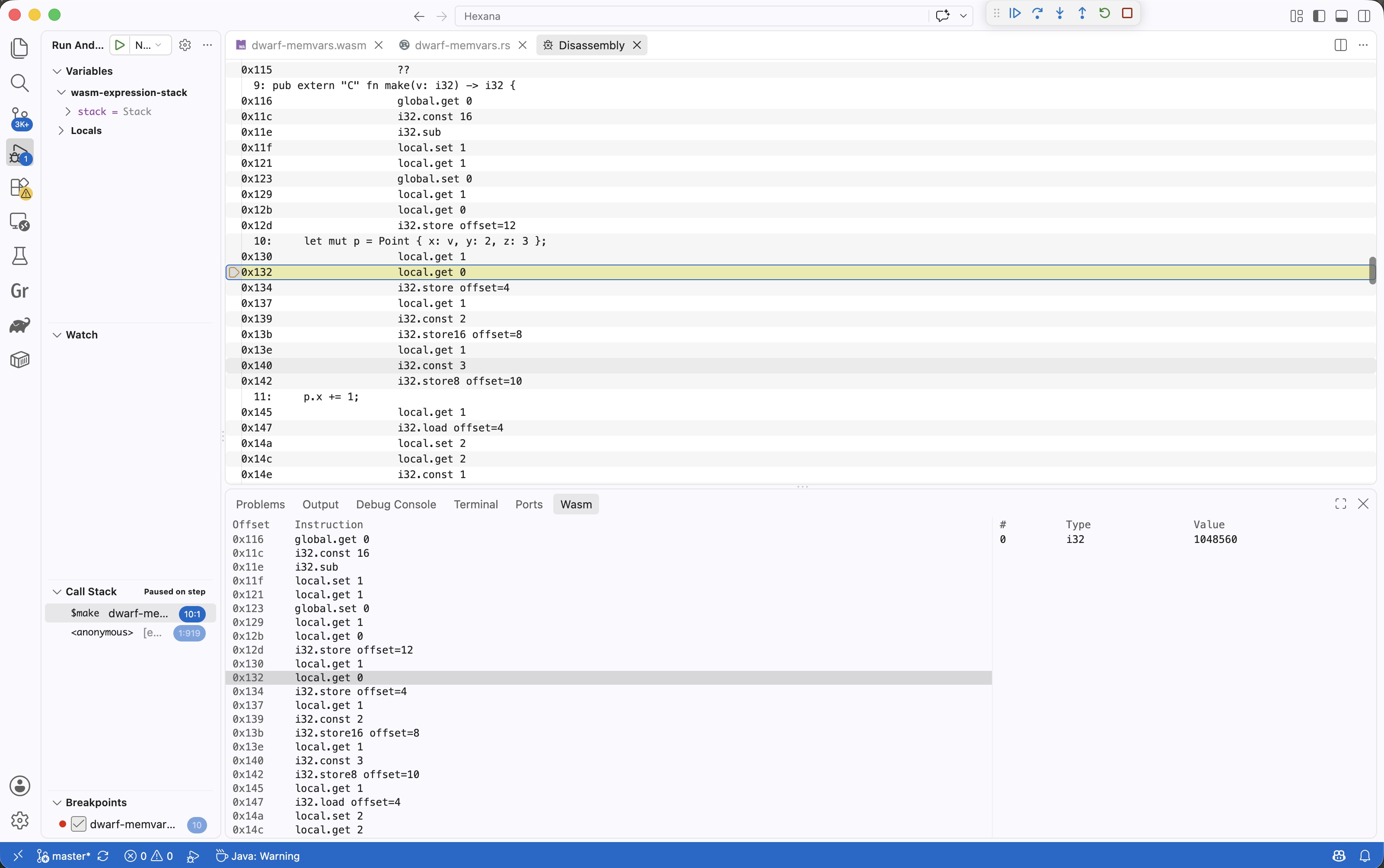Open the Remote Explorer icon

pyautogui.click(x=20, y=222)
